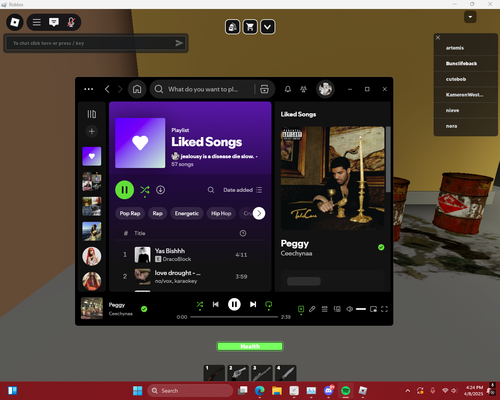This screenshot has width=500, height=400.
Task: Open Spotify Home
Action: tap(137, 89)
